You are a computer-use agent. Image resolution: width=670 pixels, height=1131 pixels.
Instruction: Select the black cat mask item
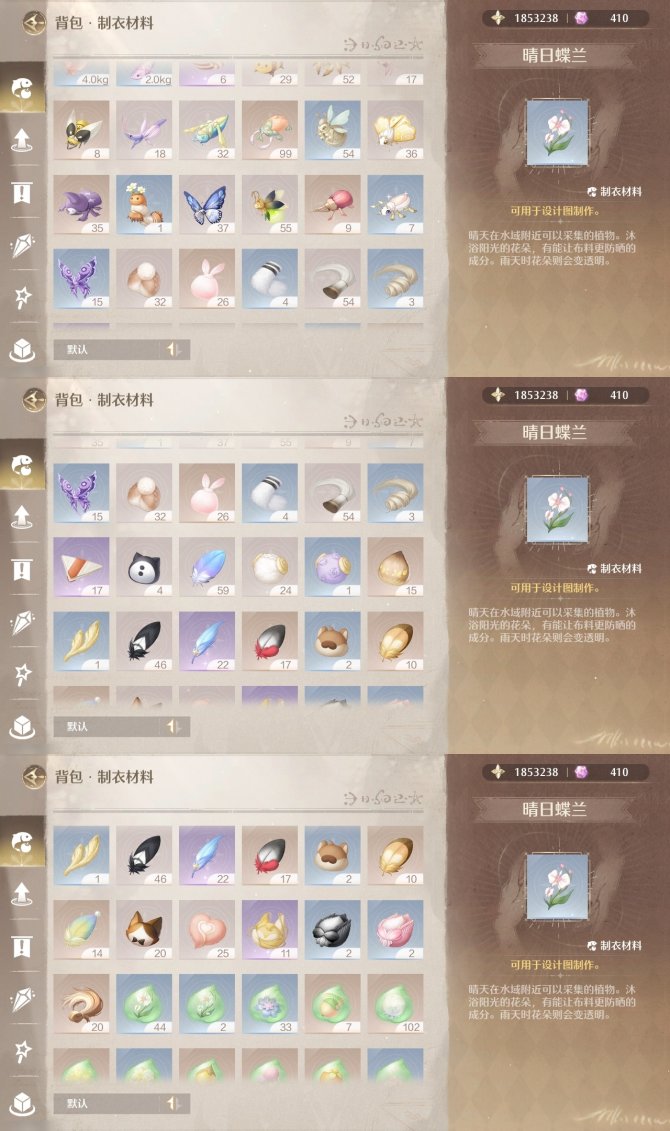[144, 567]
